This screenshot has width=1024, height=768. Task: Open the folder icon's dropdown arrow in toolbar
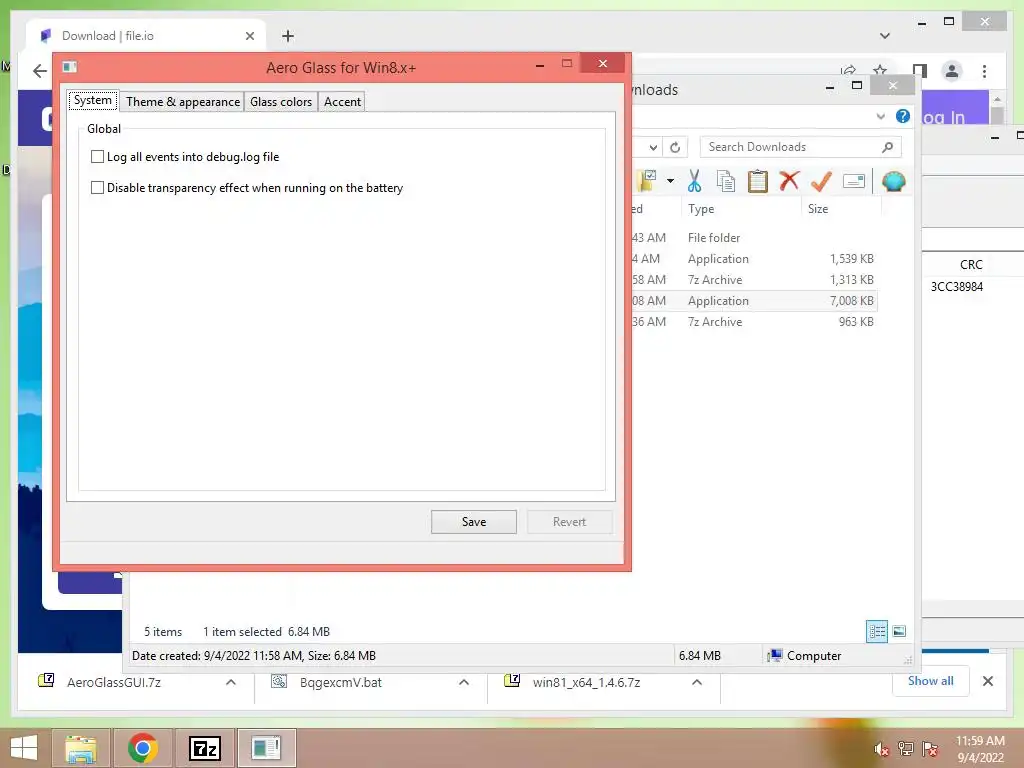point(671,181)
